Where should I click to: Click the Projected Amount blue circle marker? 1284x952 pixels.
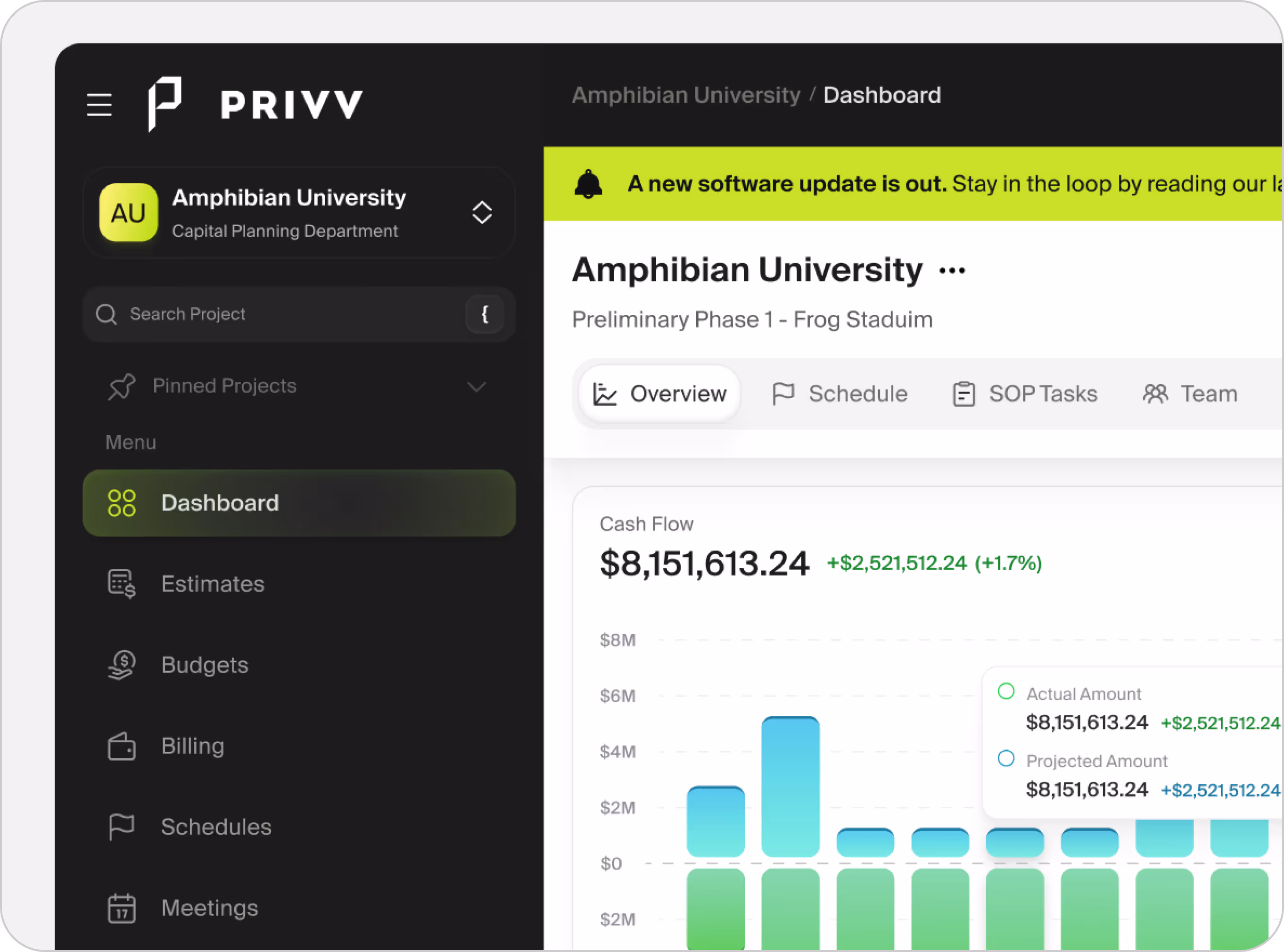click(1005, 758)
